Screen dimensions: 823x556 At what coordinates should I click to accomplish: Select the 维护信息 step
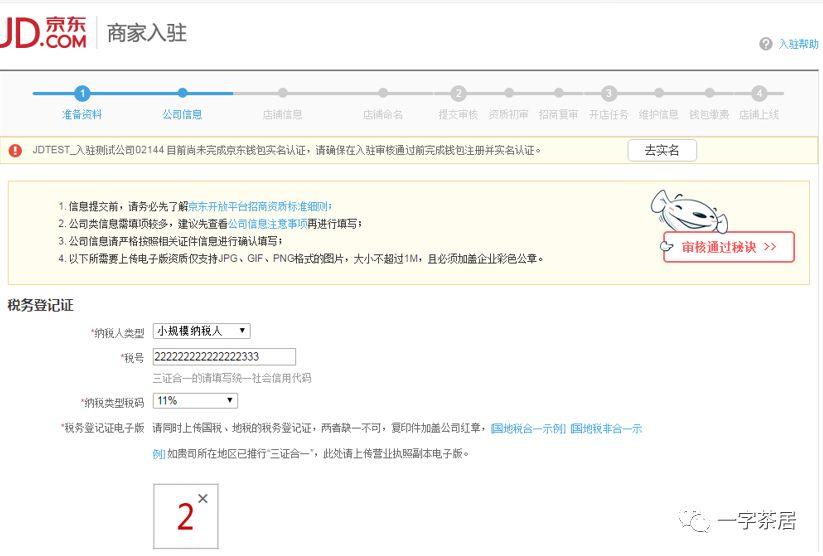click(x=659, y=104)
